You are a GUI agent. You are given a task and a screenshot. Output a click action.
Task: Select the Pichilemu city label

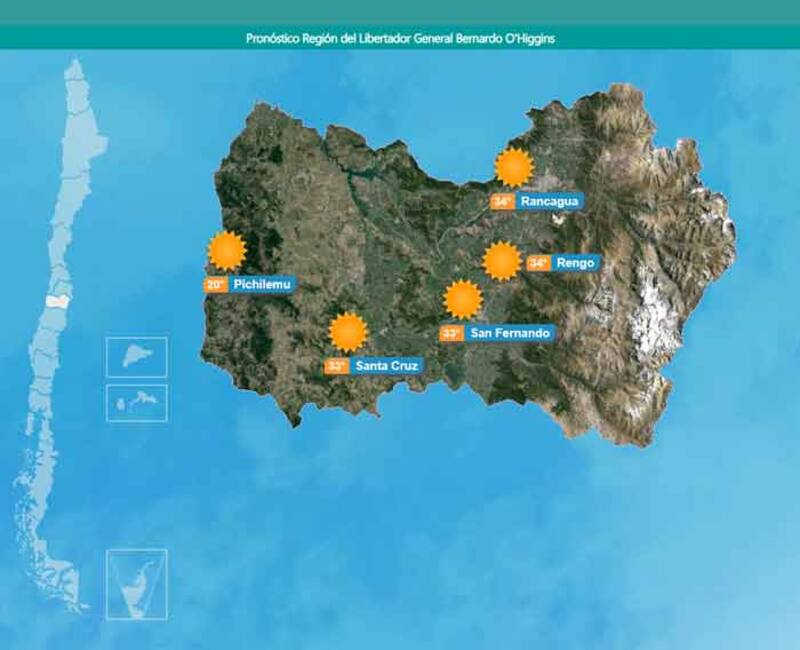point(262,284)
